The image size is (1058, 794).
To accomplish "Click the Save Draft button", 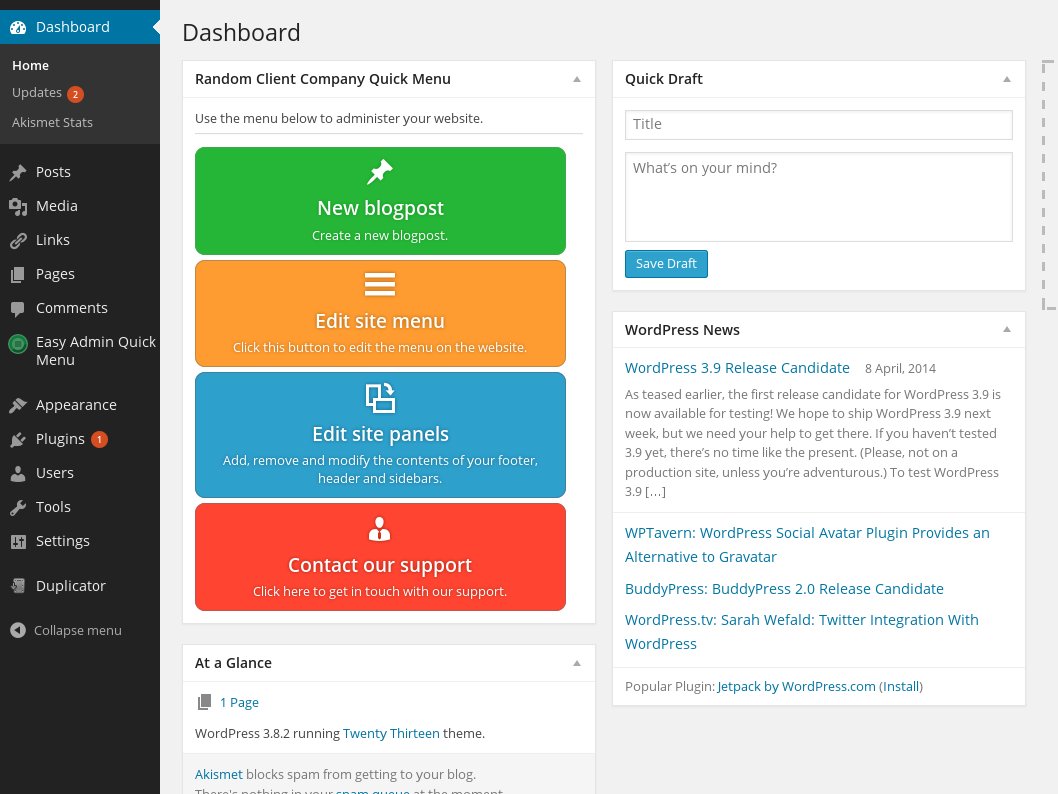I will pos(666,264).
